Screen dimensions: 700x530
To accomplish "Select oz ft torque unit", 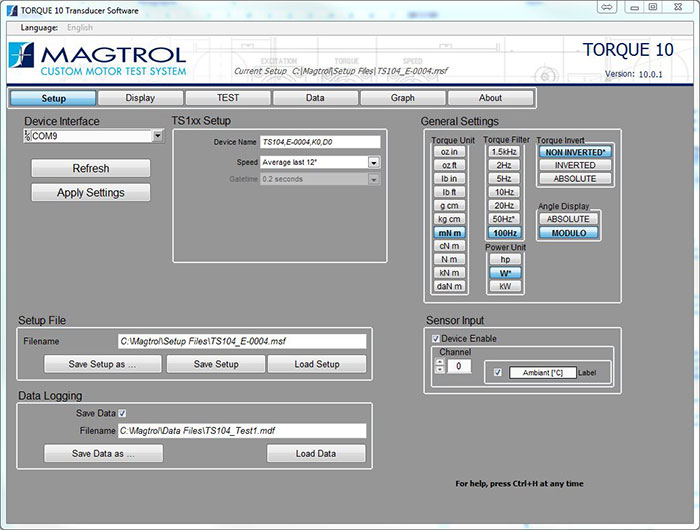I will click(x=450, y=165).
